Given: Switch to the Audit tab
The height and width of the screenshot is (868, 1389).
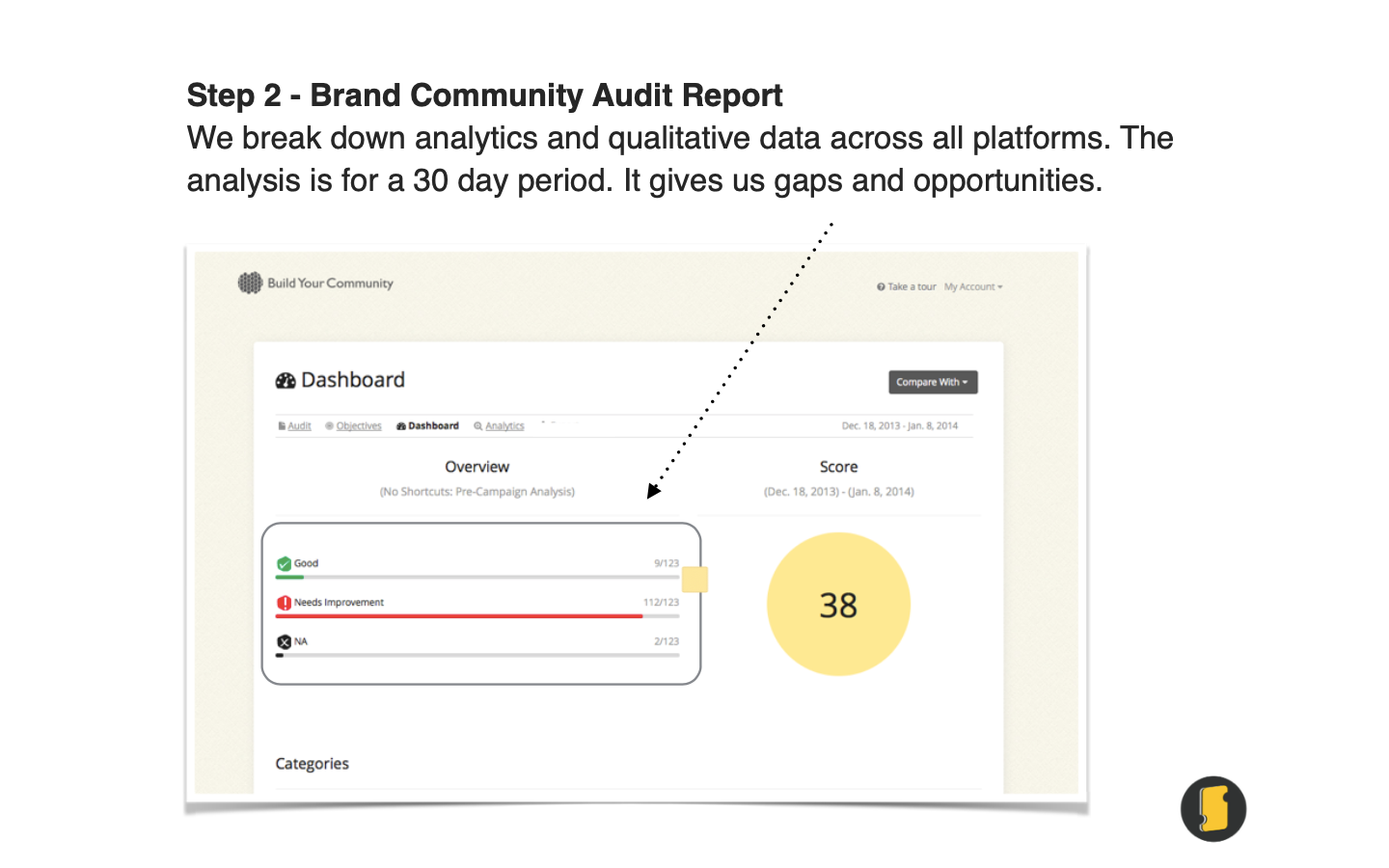Looking at the screenshot, I should pos(295,425).
